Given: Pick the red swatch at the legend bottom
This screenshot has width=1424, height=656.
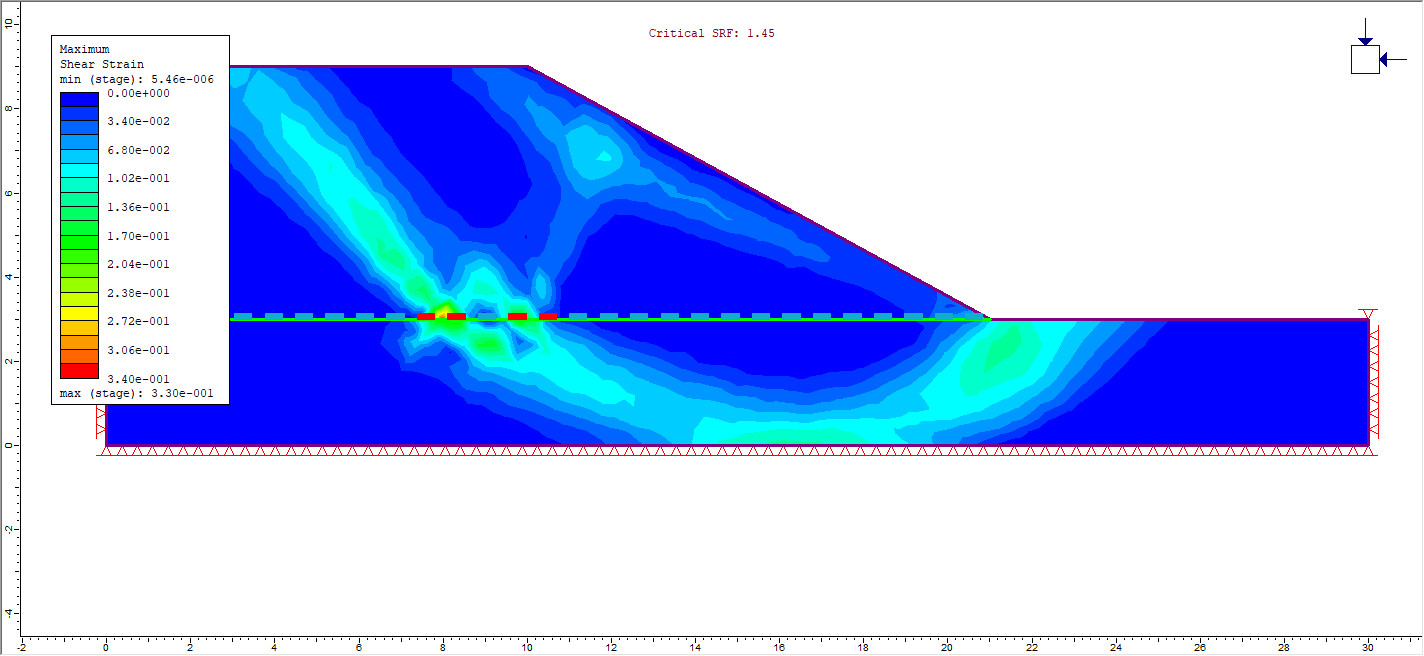Looking at the screenshot, I should point(79,371).
